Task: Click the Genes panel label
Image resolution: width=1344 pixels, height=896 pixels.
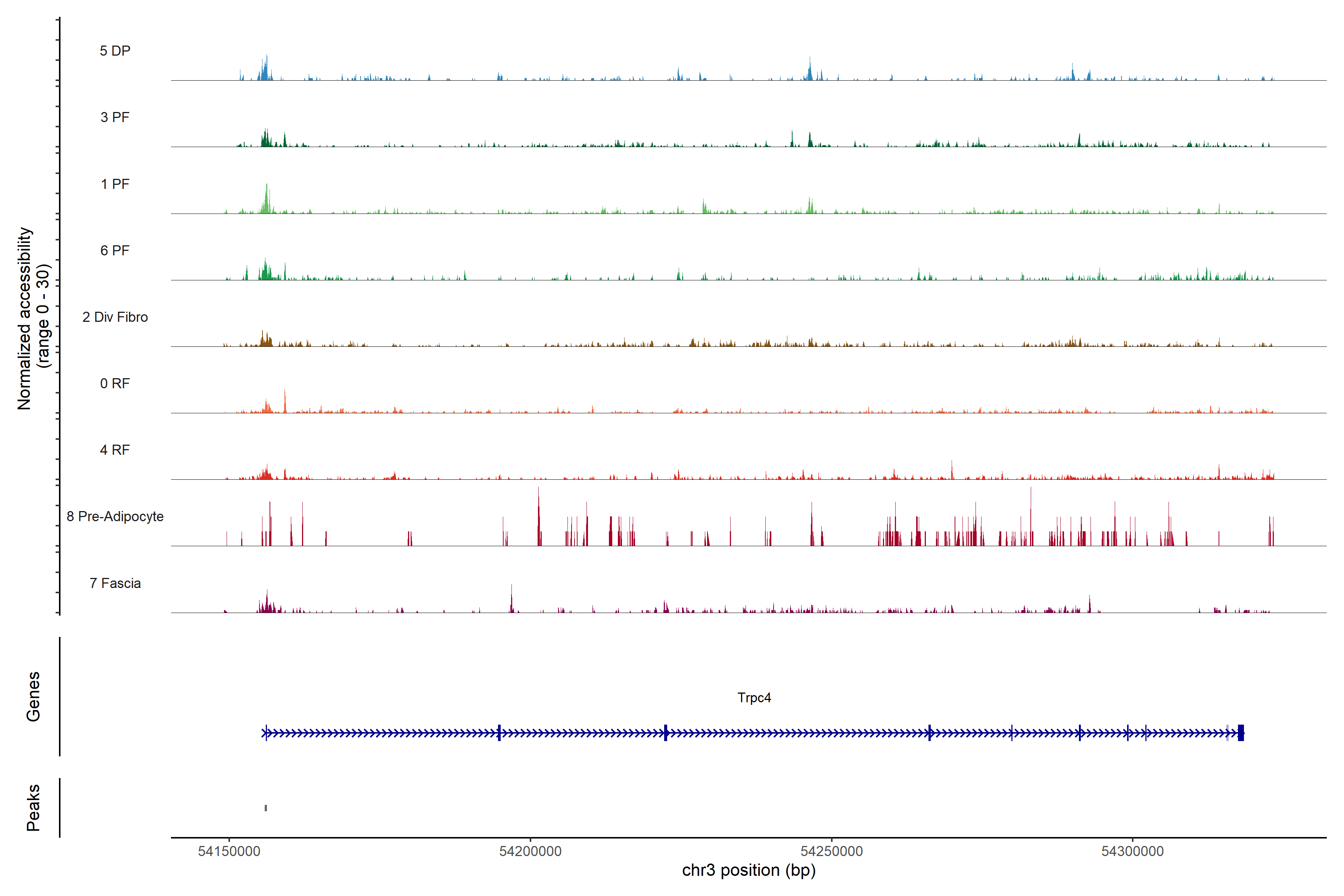Action: coord(33,697)
